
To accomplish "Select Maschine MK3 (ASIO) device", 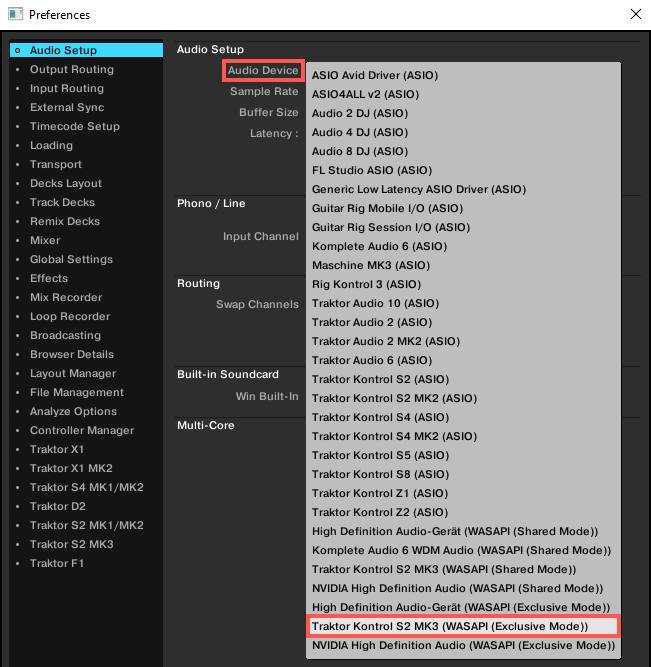I will click(x=369, y=265).
